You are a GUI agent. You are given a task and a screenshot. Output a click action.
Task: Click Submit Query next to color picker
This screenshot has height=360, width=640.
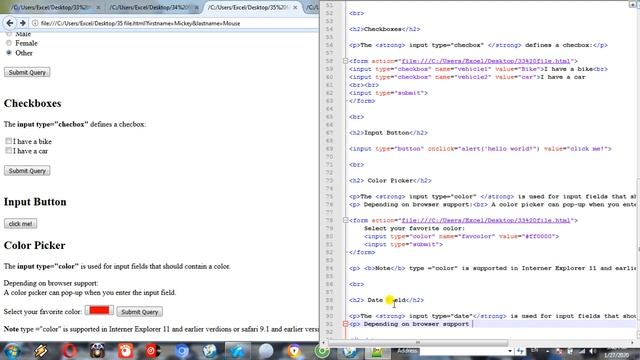click(140, 312)
